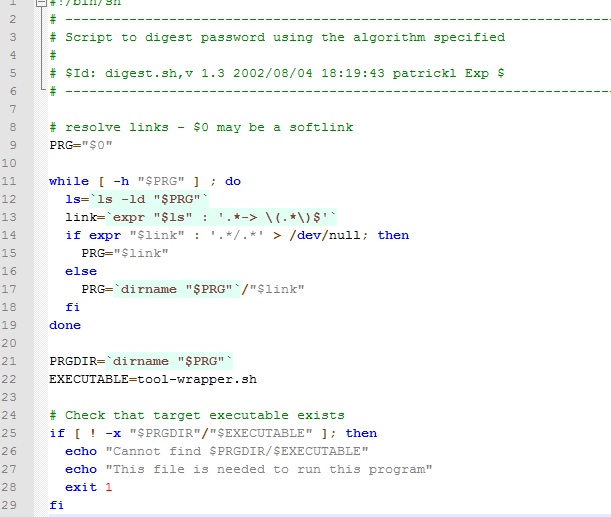
Task: Click the PRGDIR=`dirname "$PRG"` line
Action: coord(141,361)
